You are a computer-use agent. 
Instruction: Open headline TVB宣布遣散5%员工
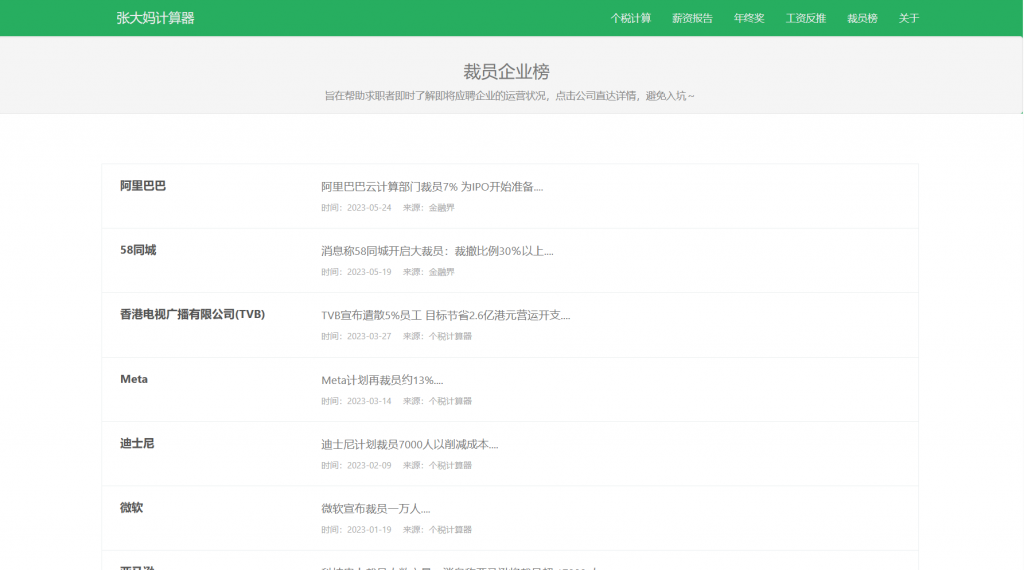(x=445, y=315)
